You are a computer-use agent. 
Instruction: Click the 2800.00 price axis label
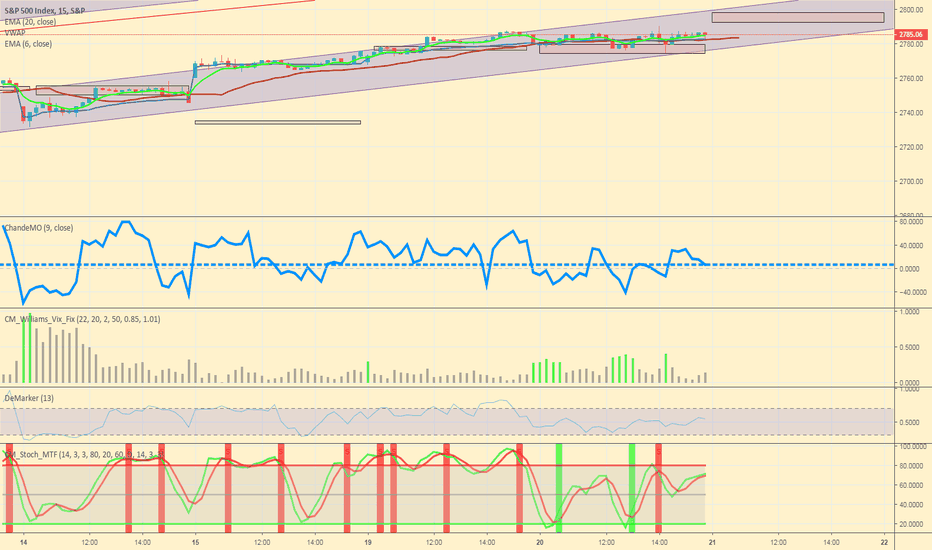click(911, 10)
